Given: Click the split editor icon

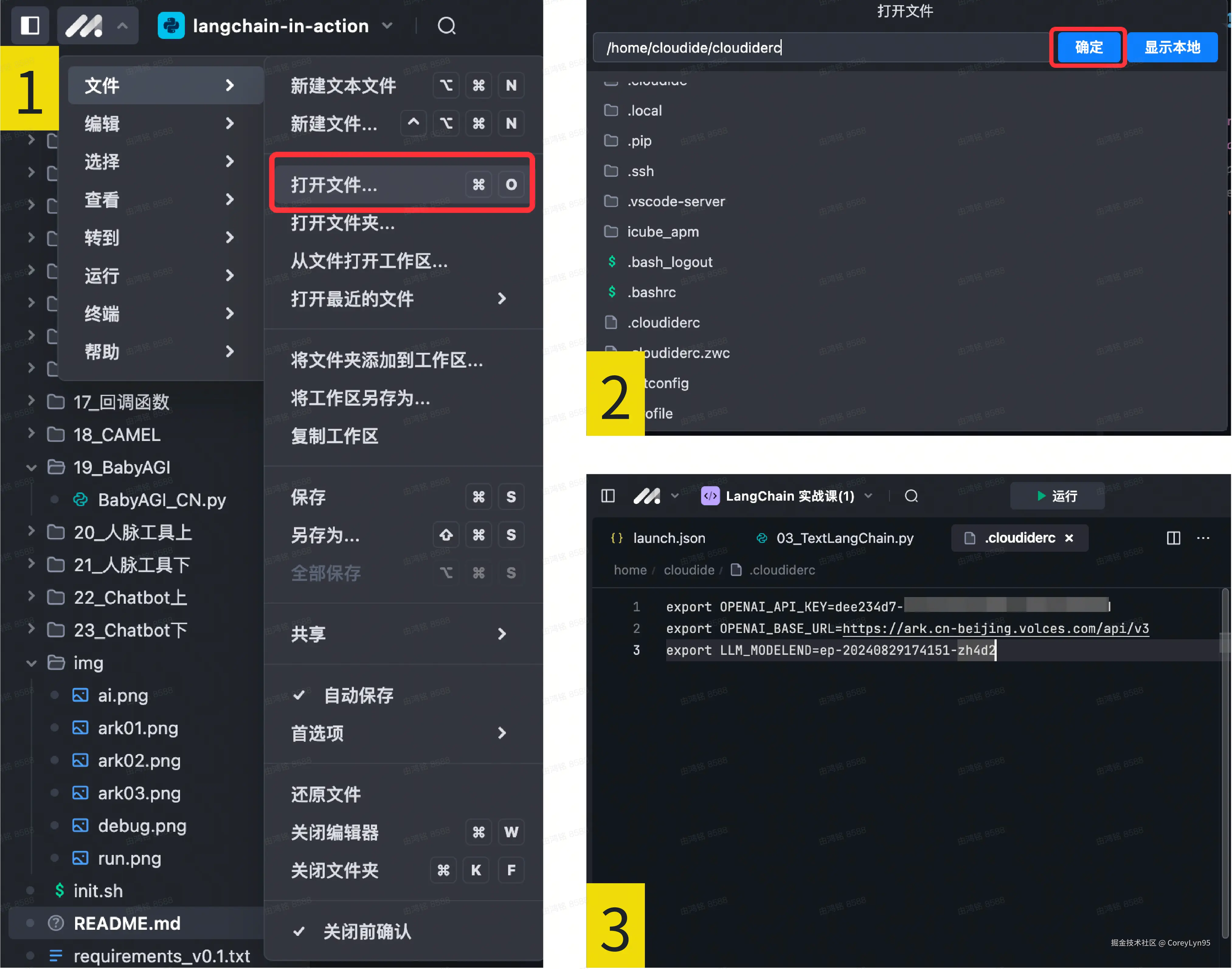Looking at the screenshot, I should [1173, 538].
